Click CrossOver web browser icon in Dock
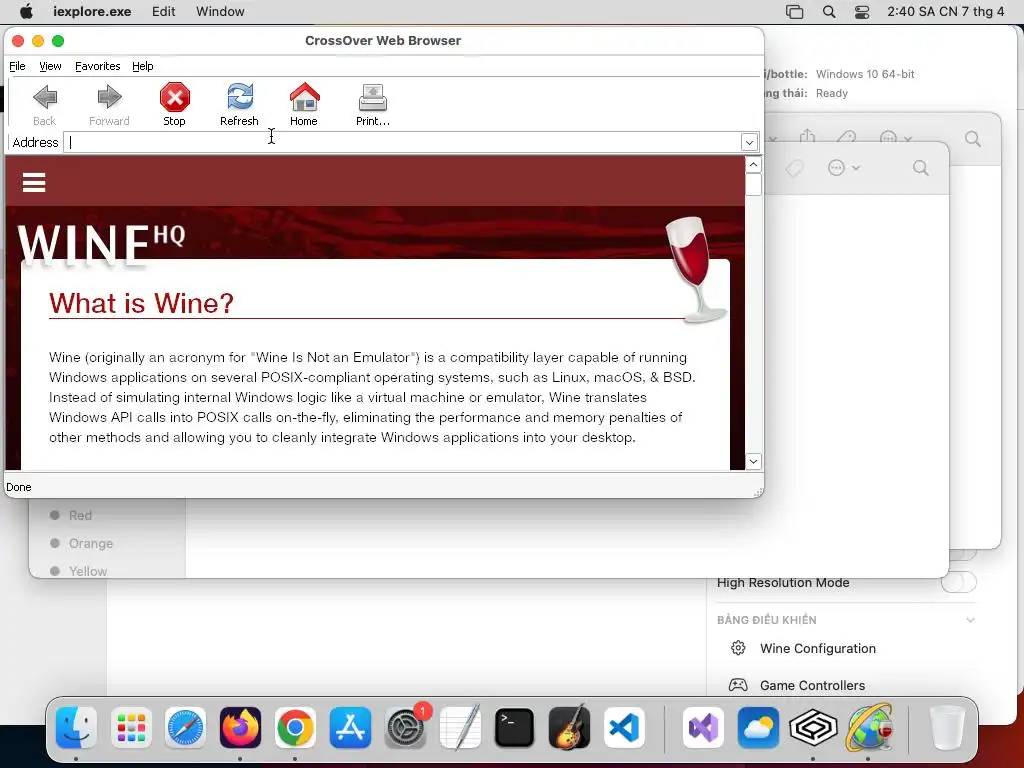The height and width of the screenshot is (768, 1024). coord(869,728)
